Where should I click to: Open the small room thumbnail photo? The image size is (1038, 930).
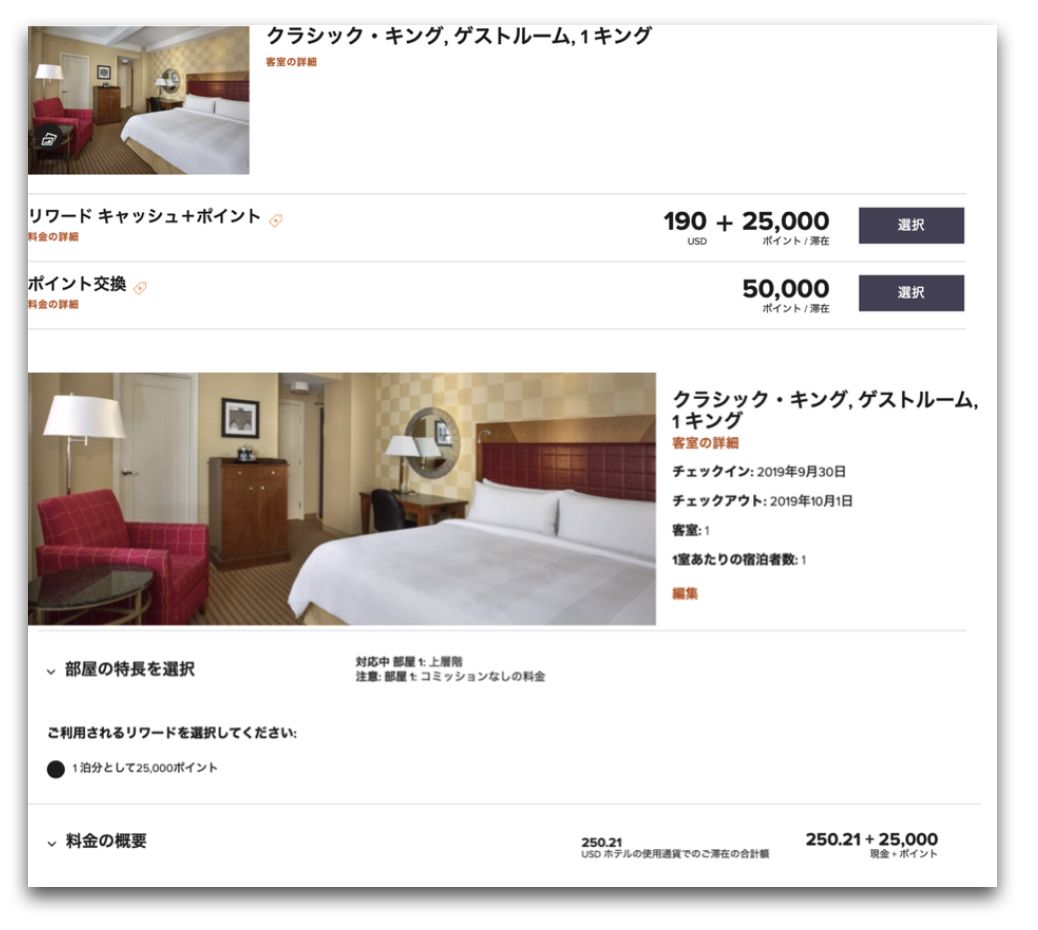[138, 100]
